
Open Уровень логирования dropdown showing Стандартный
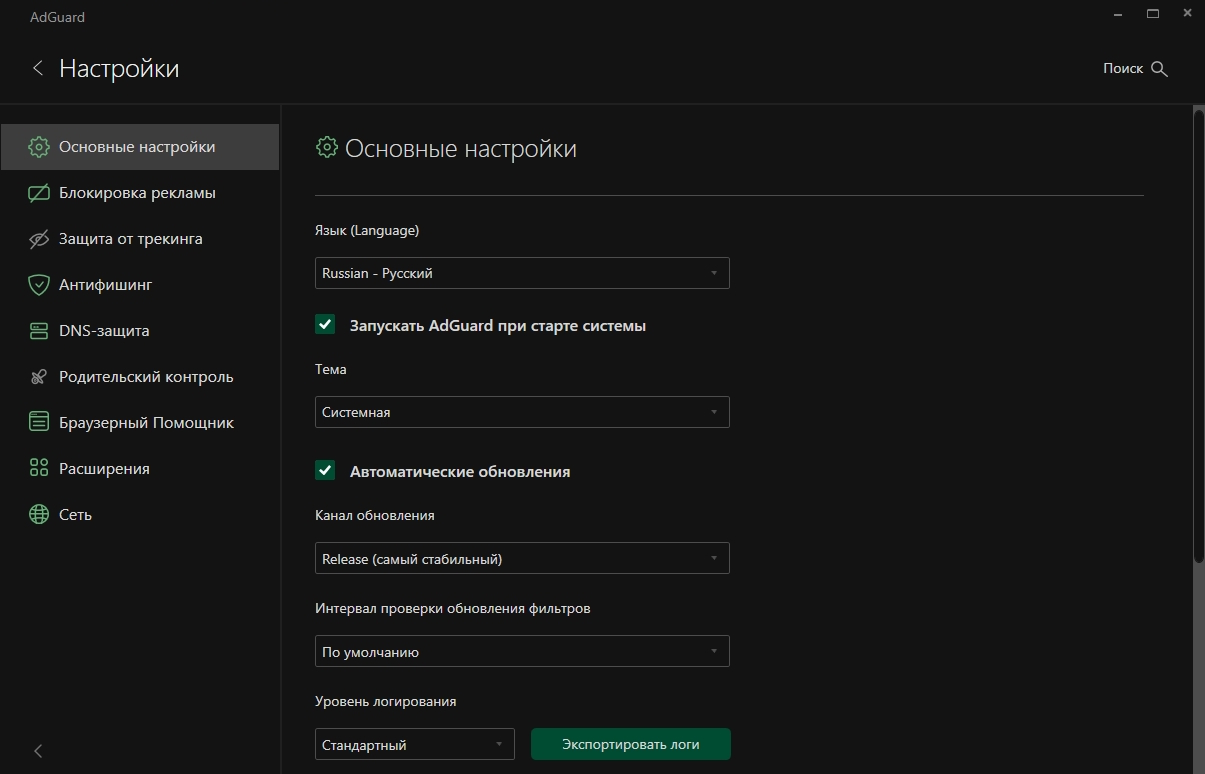coord(415,744)
